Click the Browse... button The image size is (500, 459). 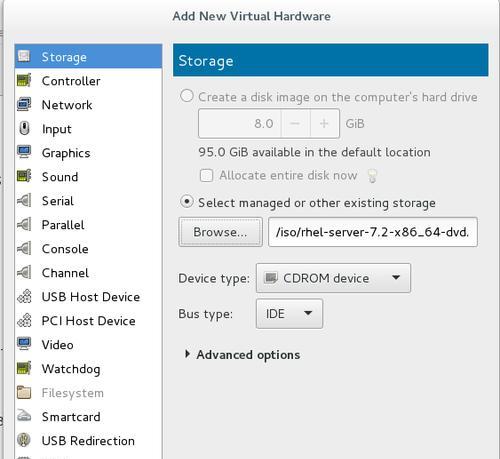pos(220,232)
